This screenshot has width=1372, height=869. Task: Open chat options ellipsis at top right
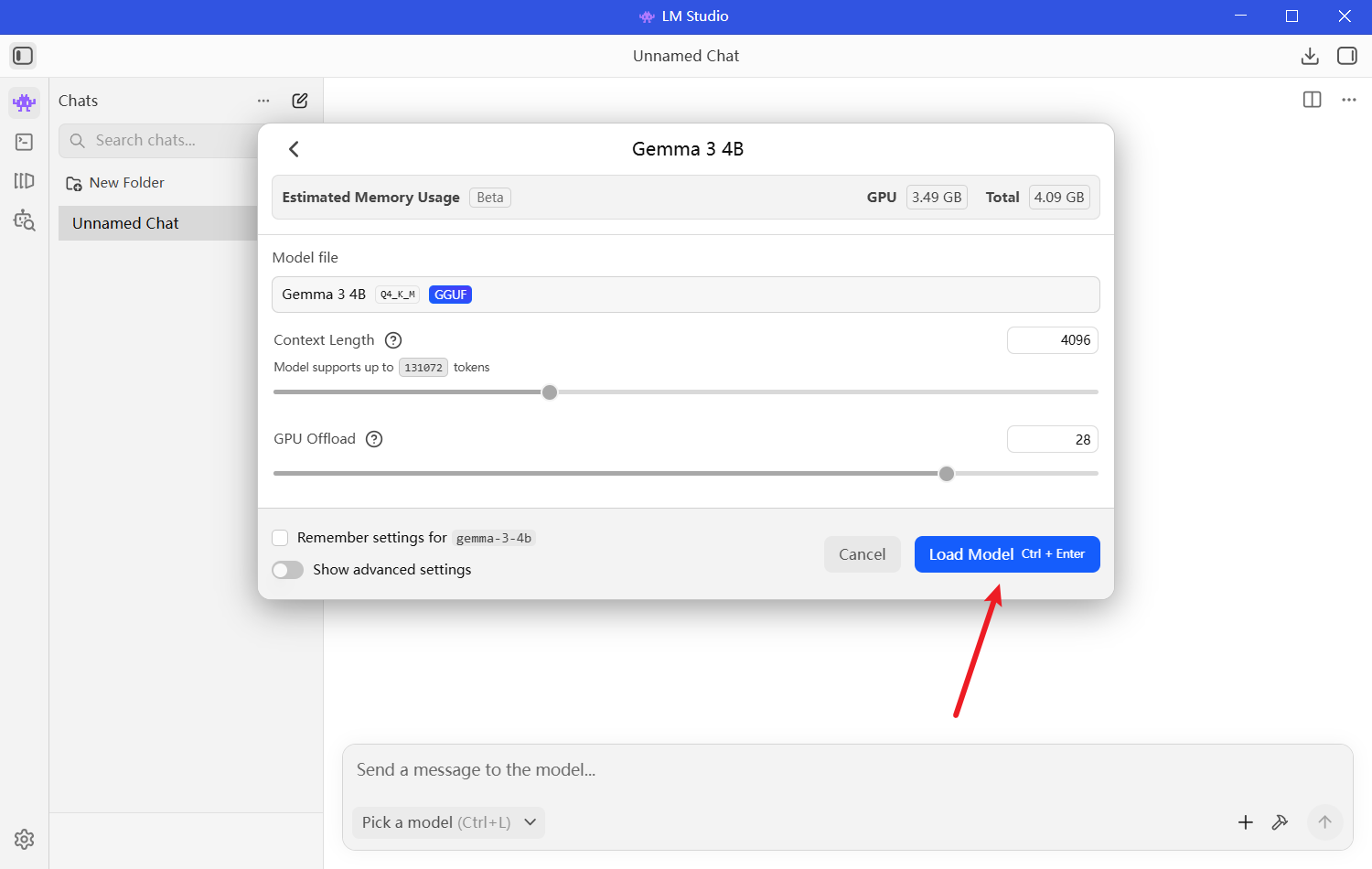[x=1349, y=100]
